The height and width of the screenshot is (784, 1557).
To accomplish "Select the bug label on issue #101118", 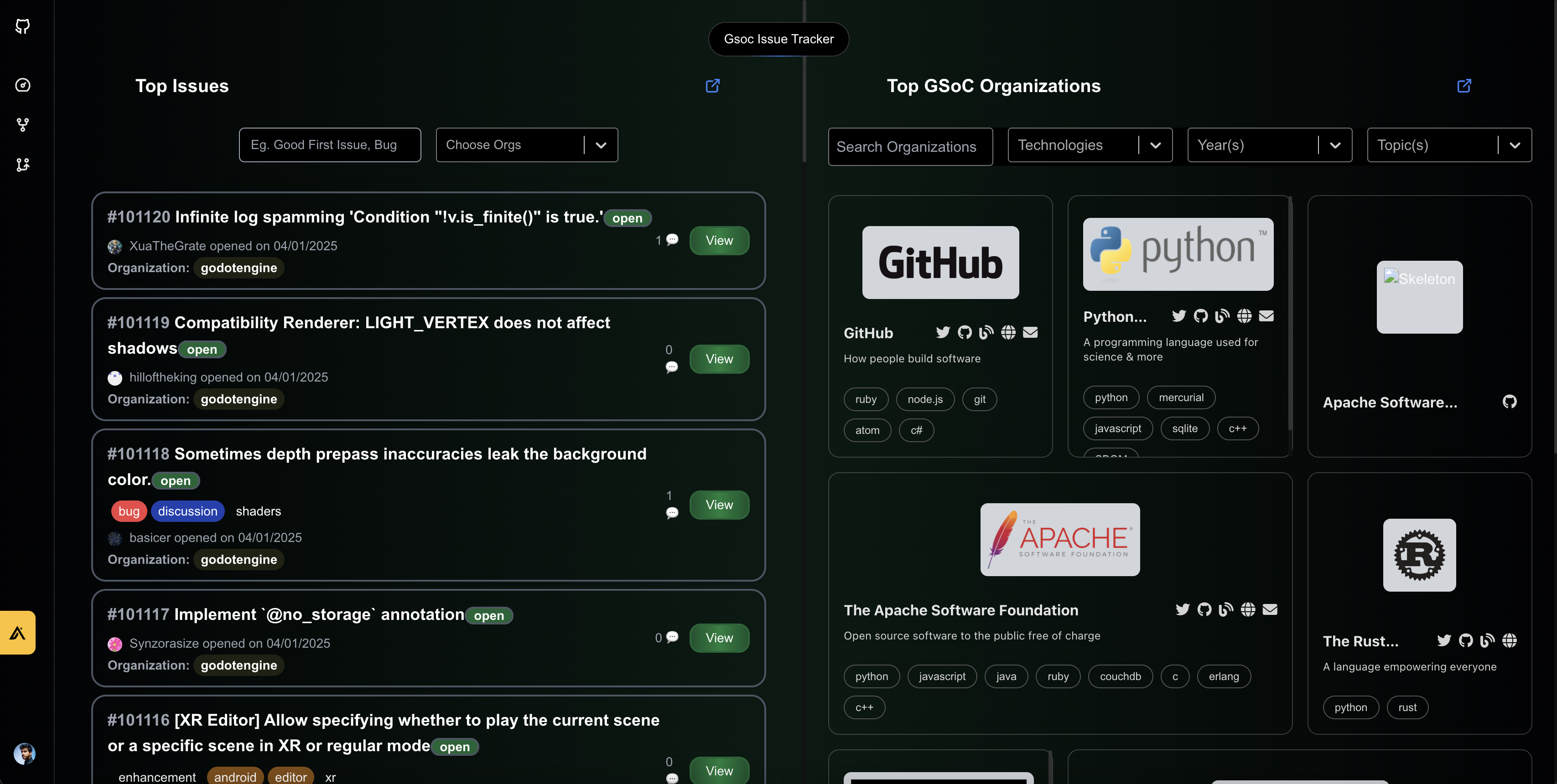I will tap(129, 511).
